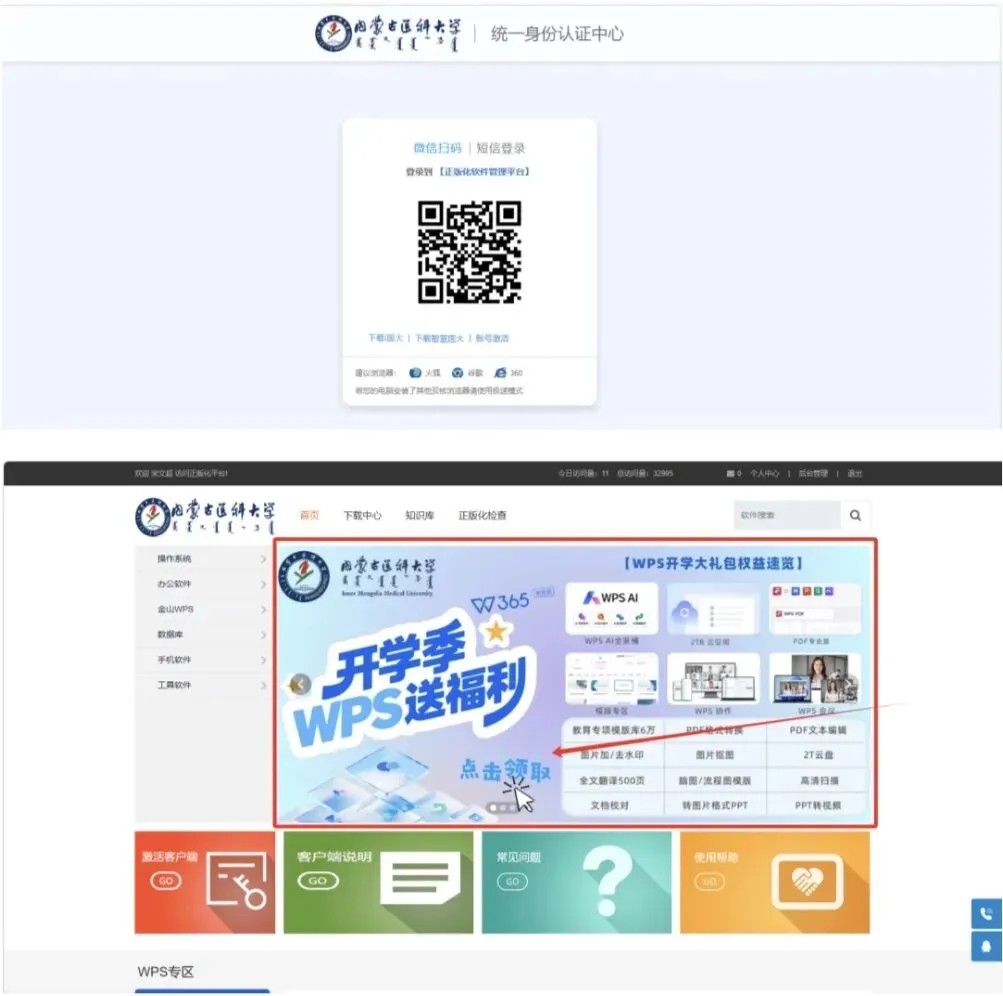1003x996 pixels.
Task: Expand the 金山WPS category chevron
Action: tap(263, 609)
